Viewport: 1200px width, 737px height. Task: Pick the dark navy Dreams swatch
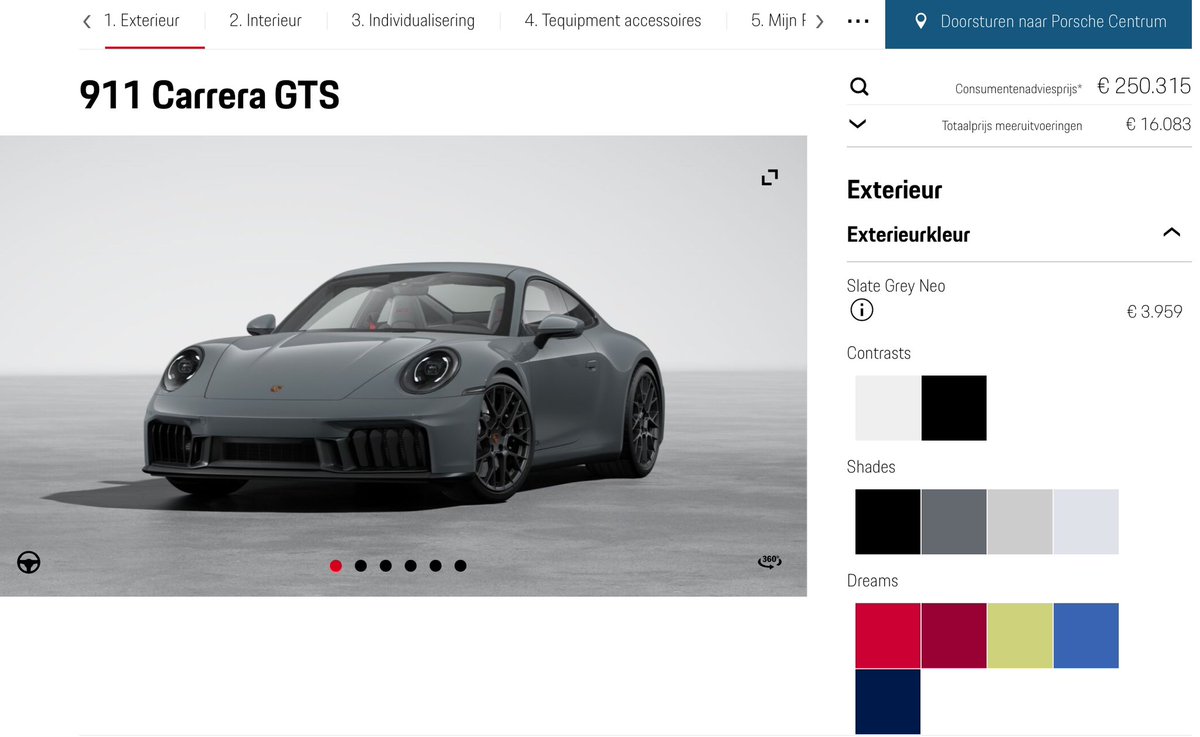pos(888,702)
